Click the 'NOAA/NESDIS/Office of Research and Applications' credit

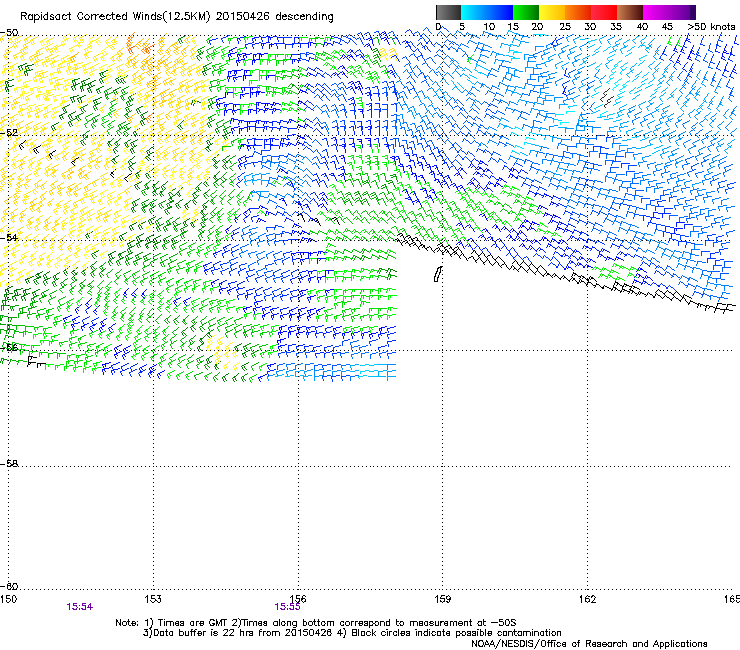[x=589, y=644]
